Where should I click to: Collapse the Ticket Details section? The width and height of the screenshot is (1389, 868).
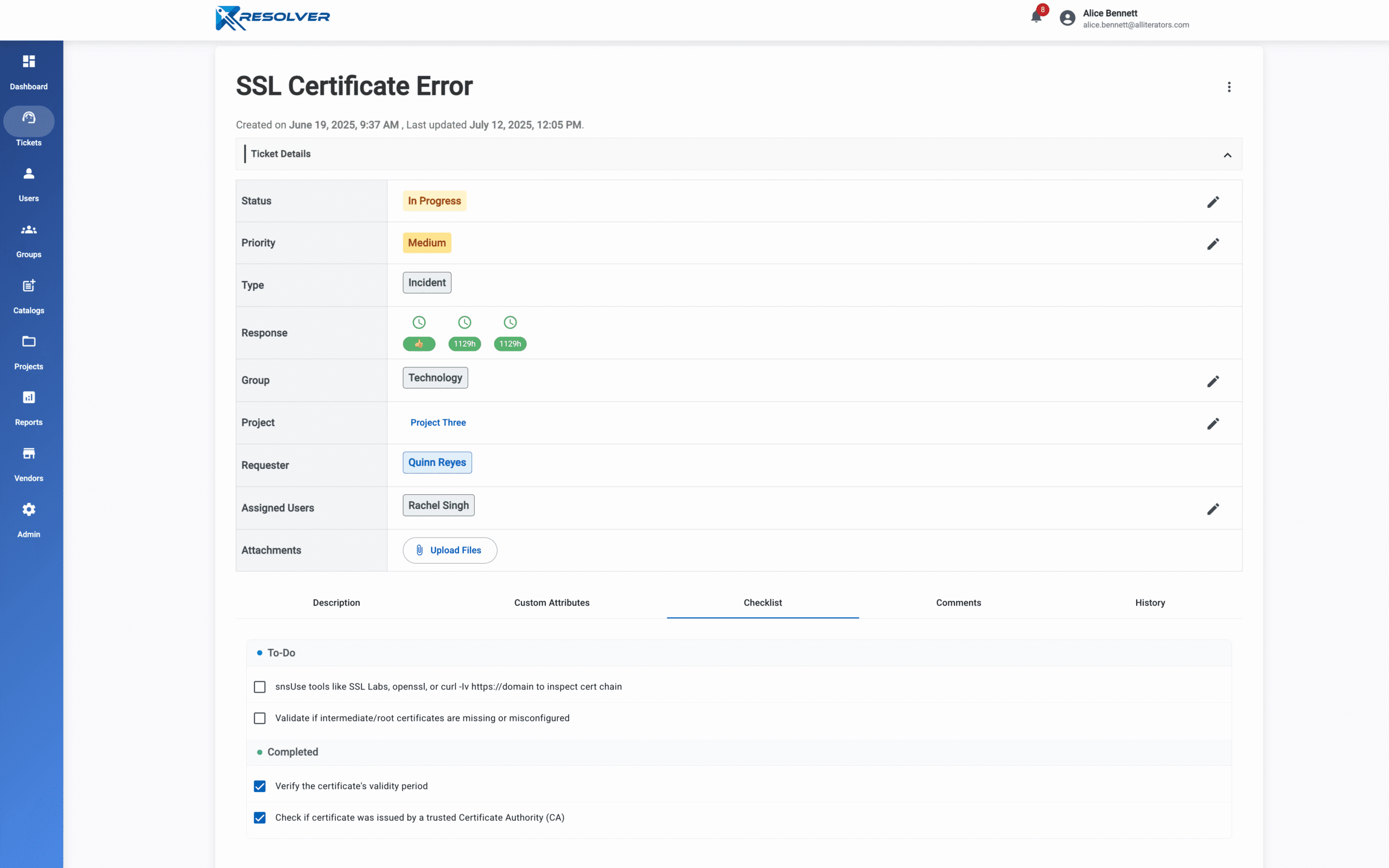click(x=1228, y=154)
